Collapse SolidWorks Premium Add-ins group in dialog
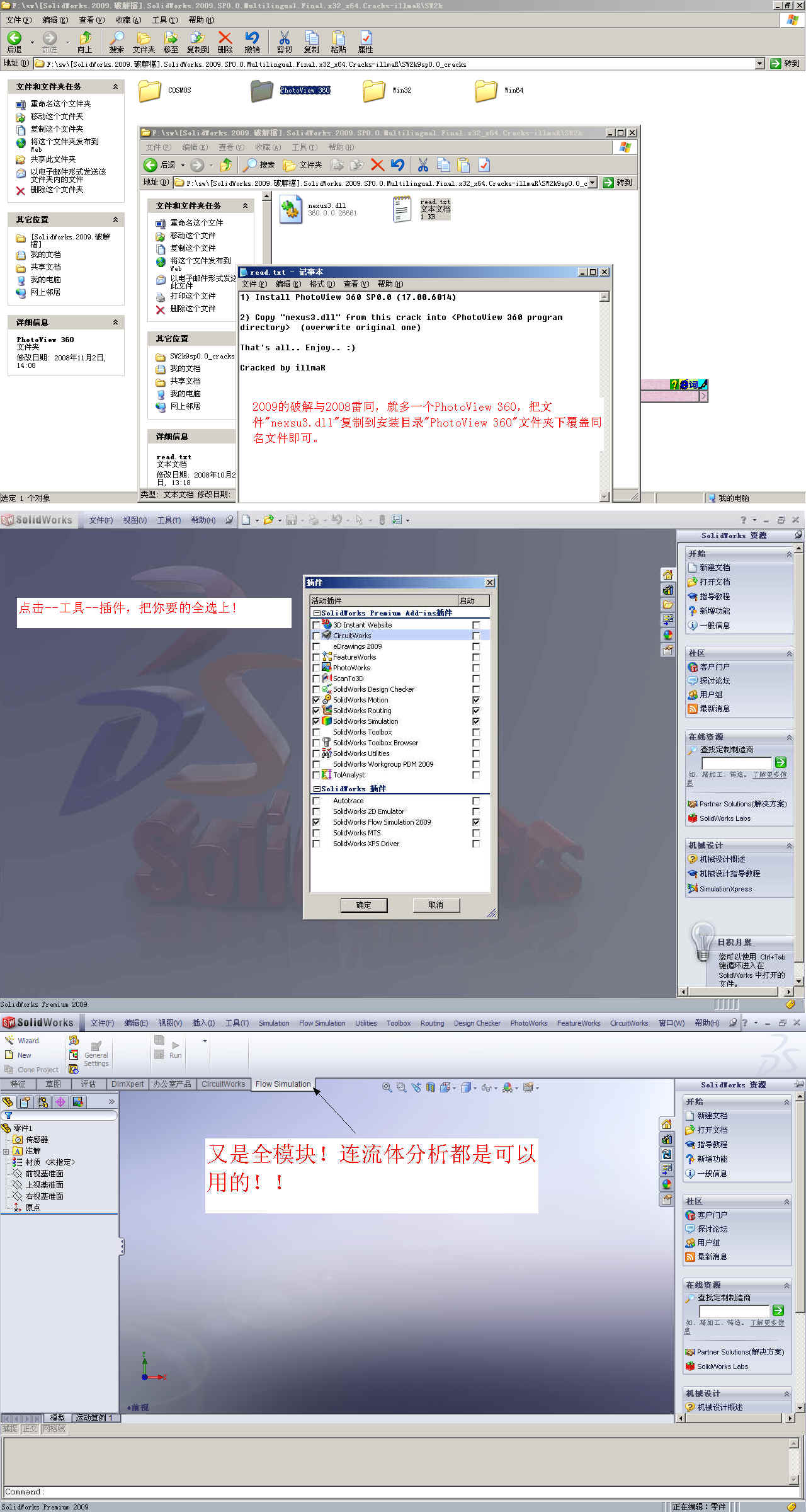Screen dimensions: 806x1512 tap(316, 613)
